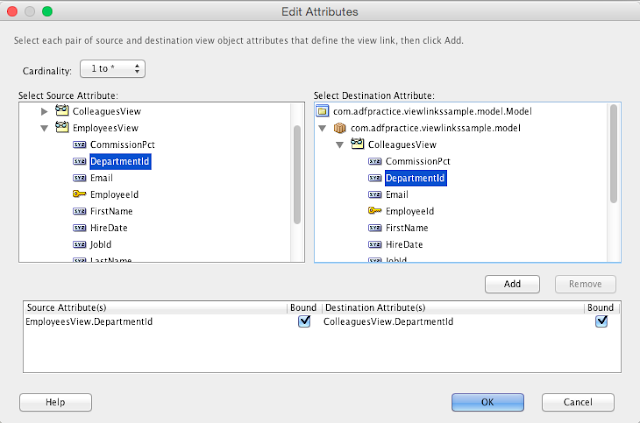Click the EmployeesView view object icon
The height and width of the screenshot is (423, 640).
click(61, 128)
